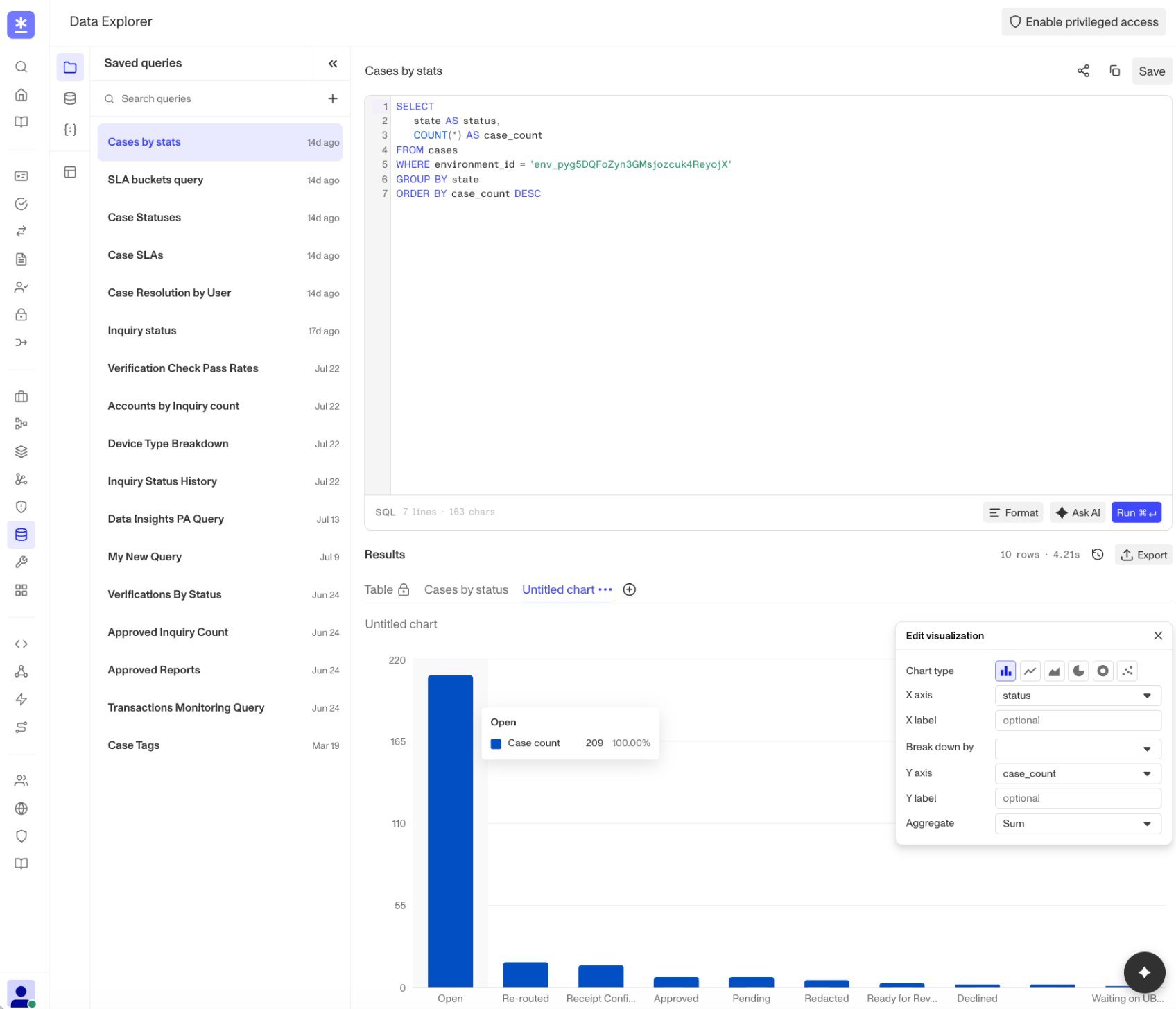Open the user avatar at the sidebar bottom
Viewport: 1176px width, 1009px height.
point(21,994)
